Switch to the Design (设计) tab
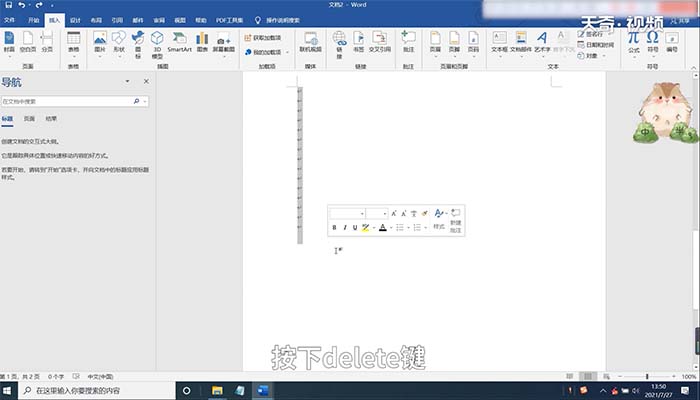The width and height of the screenshot is (700, 400). pos(75,20)
